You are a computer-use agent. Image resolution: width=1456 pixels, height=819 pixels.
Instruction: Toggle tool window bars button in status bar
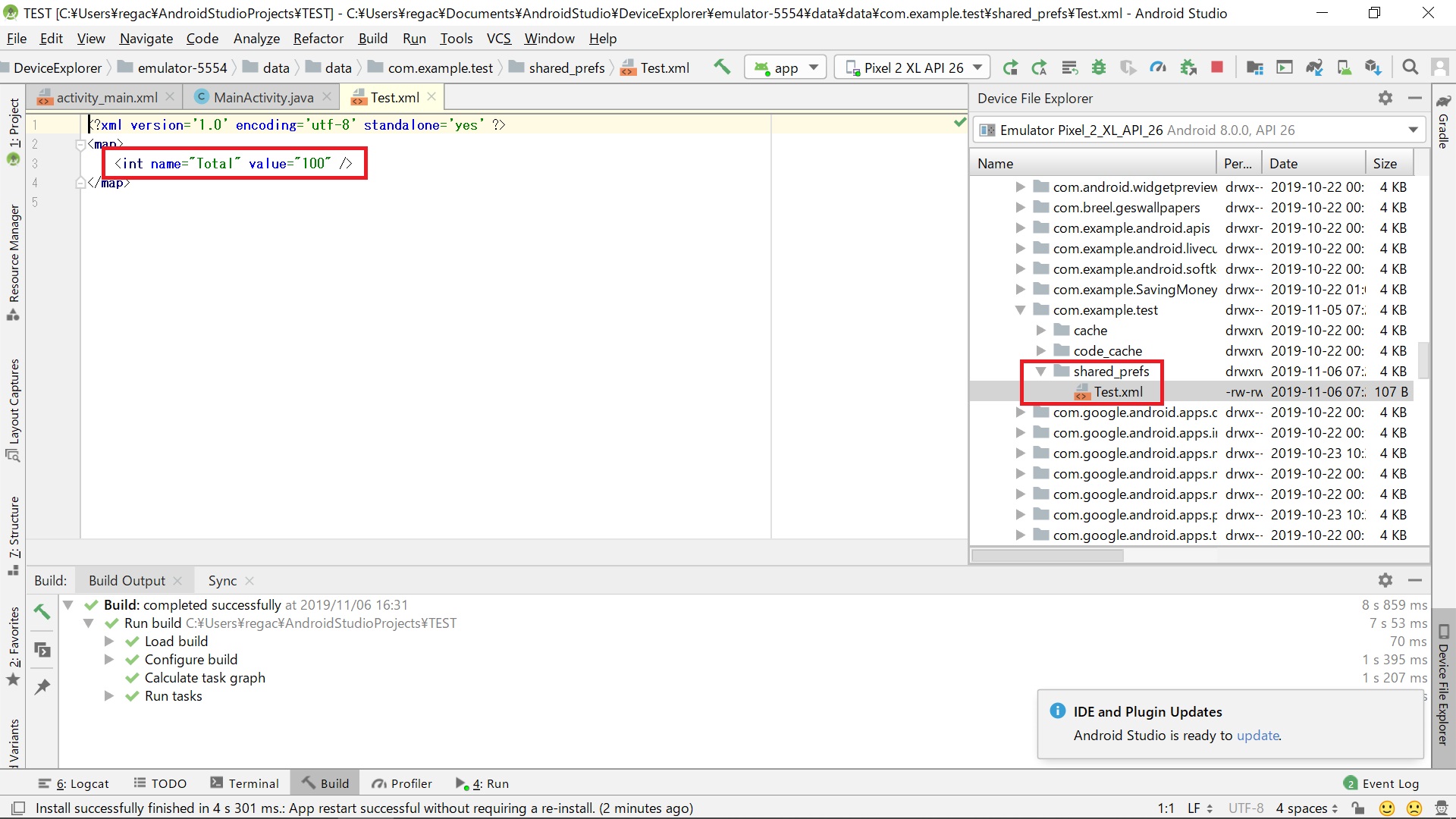19,808
